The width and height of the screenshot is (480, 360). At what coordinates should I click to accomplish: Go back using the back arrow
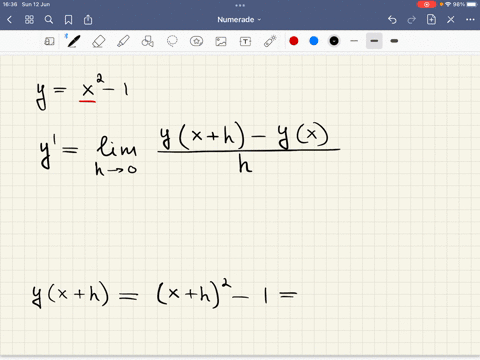[9, 20]
